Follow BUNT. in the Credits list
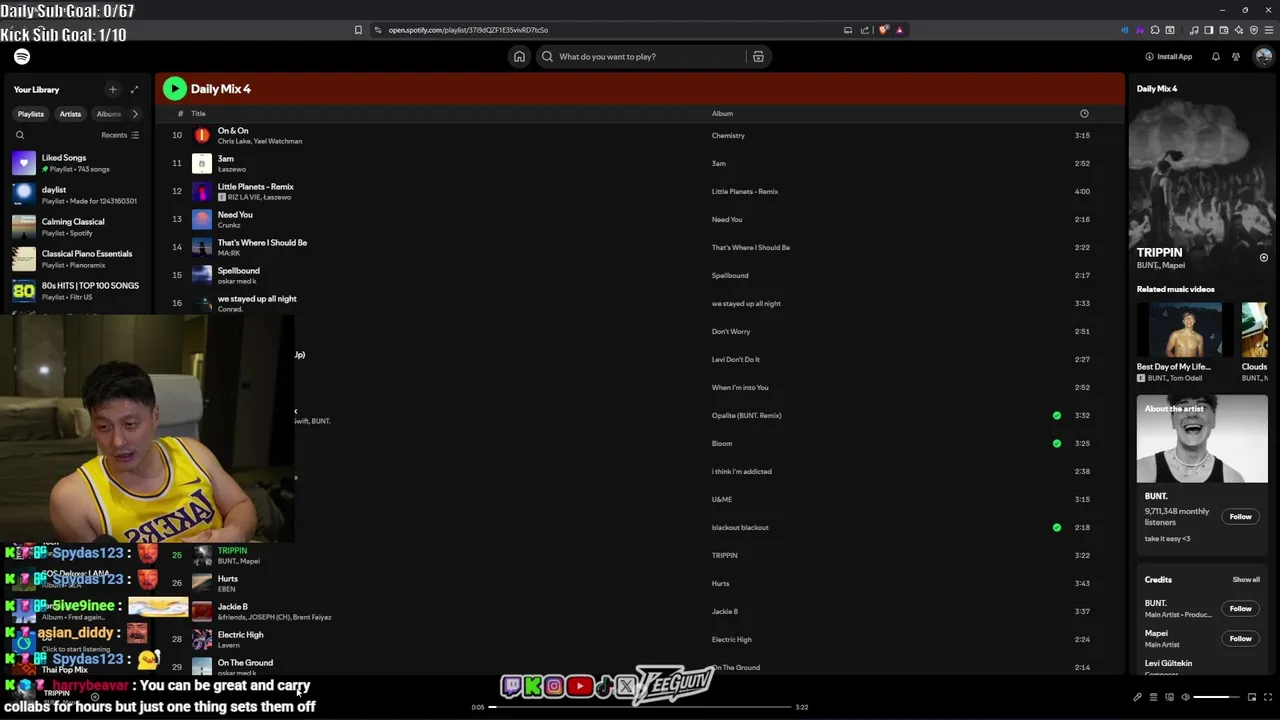Viewport: 1280px width, 720px height. coord(1240,609)
